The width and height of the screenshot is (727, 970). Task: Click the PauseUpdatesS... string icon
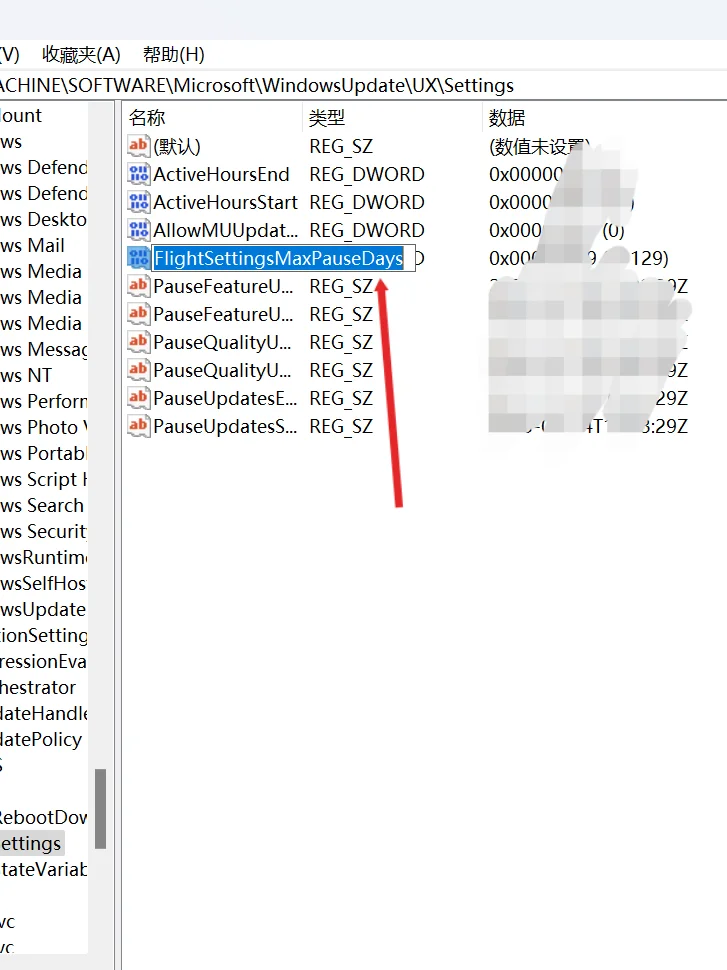pos(139,426)
